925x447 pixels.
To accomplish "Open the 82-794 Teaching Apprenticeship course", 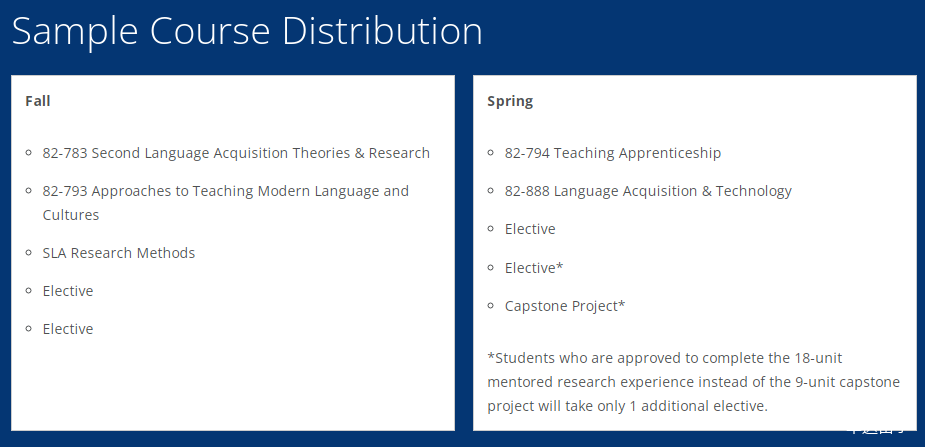I will [613, 153].
